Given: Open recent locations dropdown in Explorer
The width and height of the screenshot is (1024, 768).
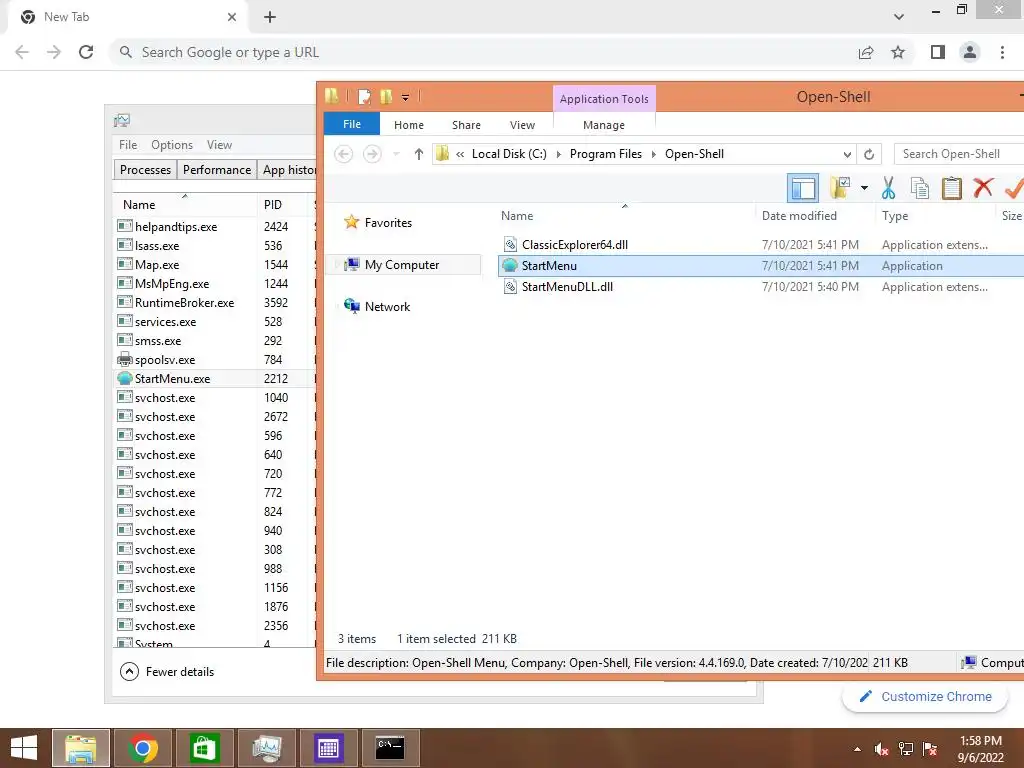Looking at the screenshot, I should coord(396,154).
